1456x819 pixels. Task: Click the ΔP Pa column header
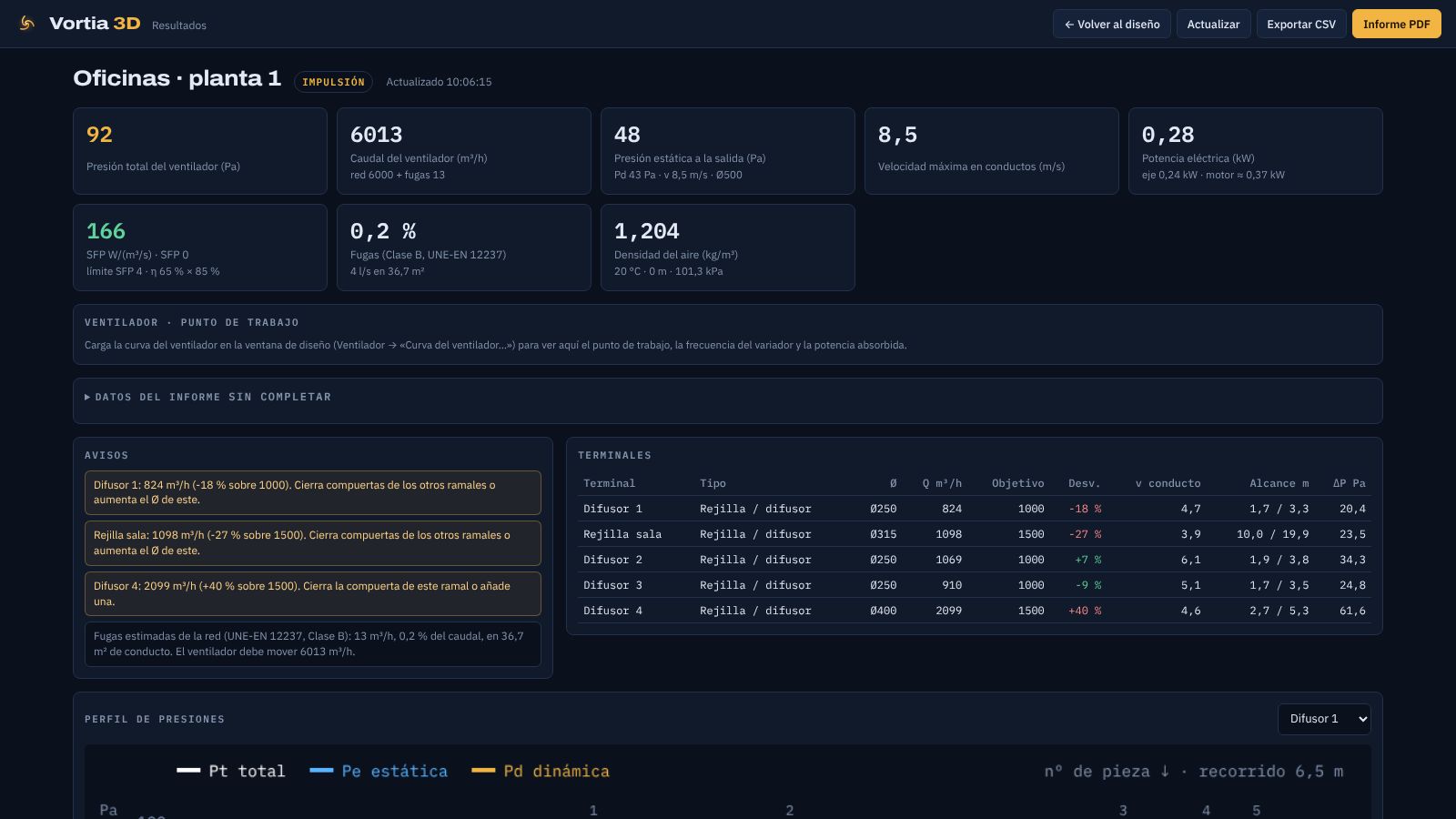(x=1350, y=483)
